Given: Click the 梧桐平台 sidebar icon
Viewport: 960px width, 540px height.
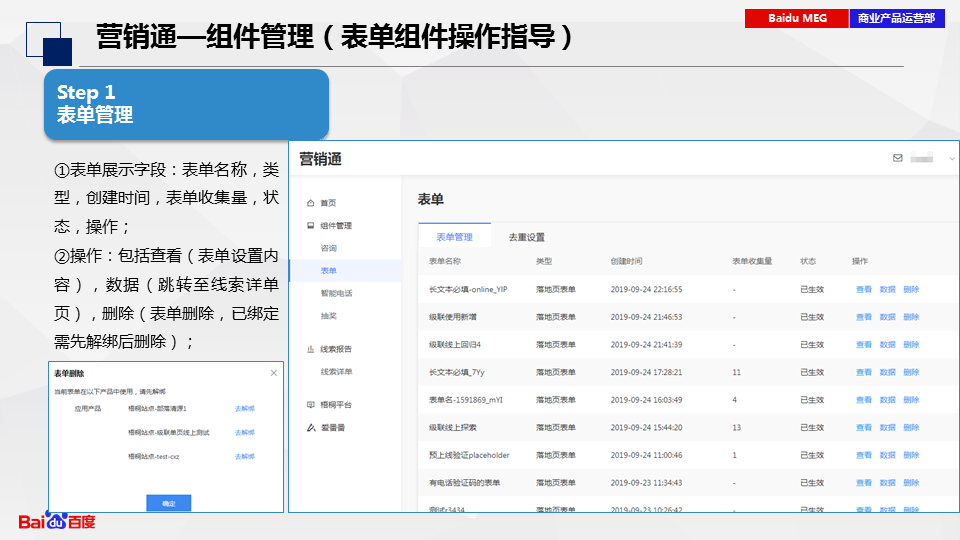Looking at the screenshot, I should pyautogui.click(x=310, y=405).
